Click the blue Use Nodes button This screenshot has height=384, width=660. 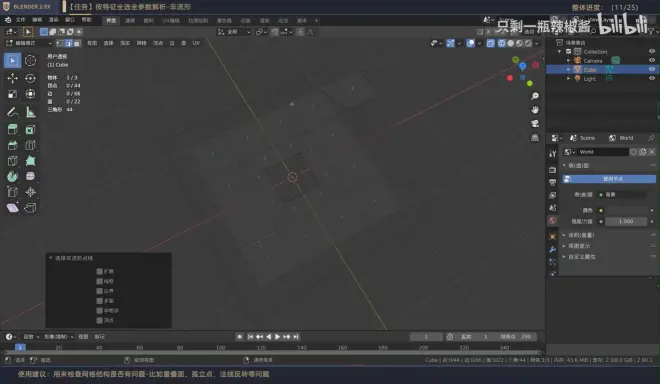click(609, 179)
